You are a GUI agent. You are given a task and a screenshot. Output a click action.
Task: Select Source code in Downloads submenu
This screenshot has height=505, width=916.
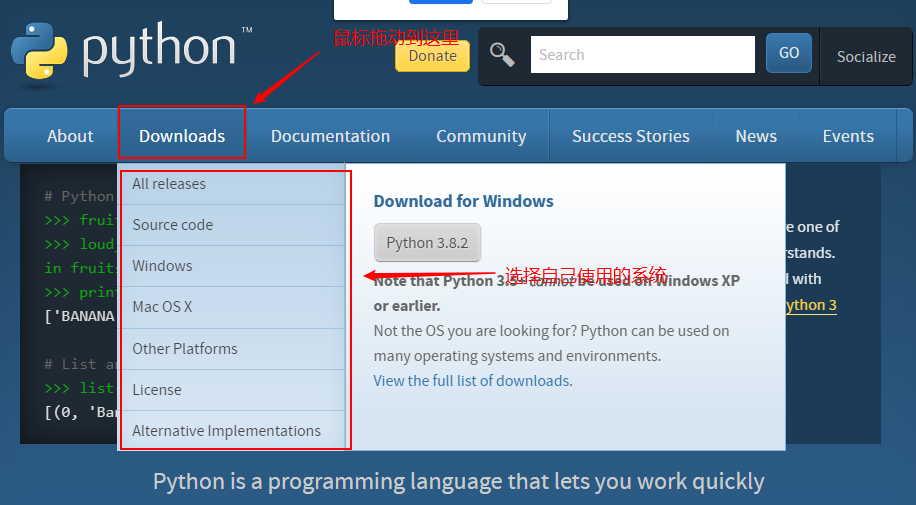click(233, 225)
